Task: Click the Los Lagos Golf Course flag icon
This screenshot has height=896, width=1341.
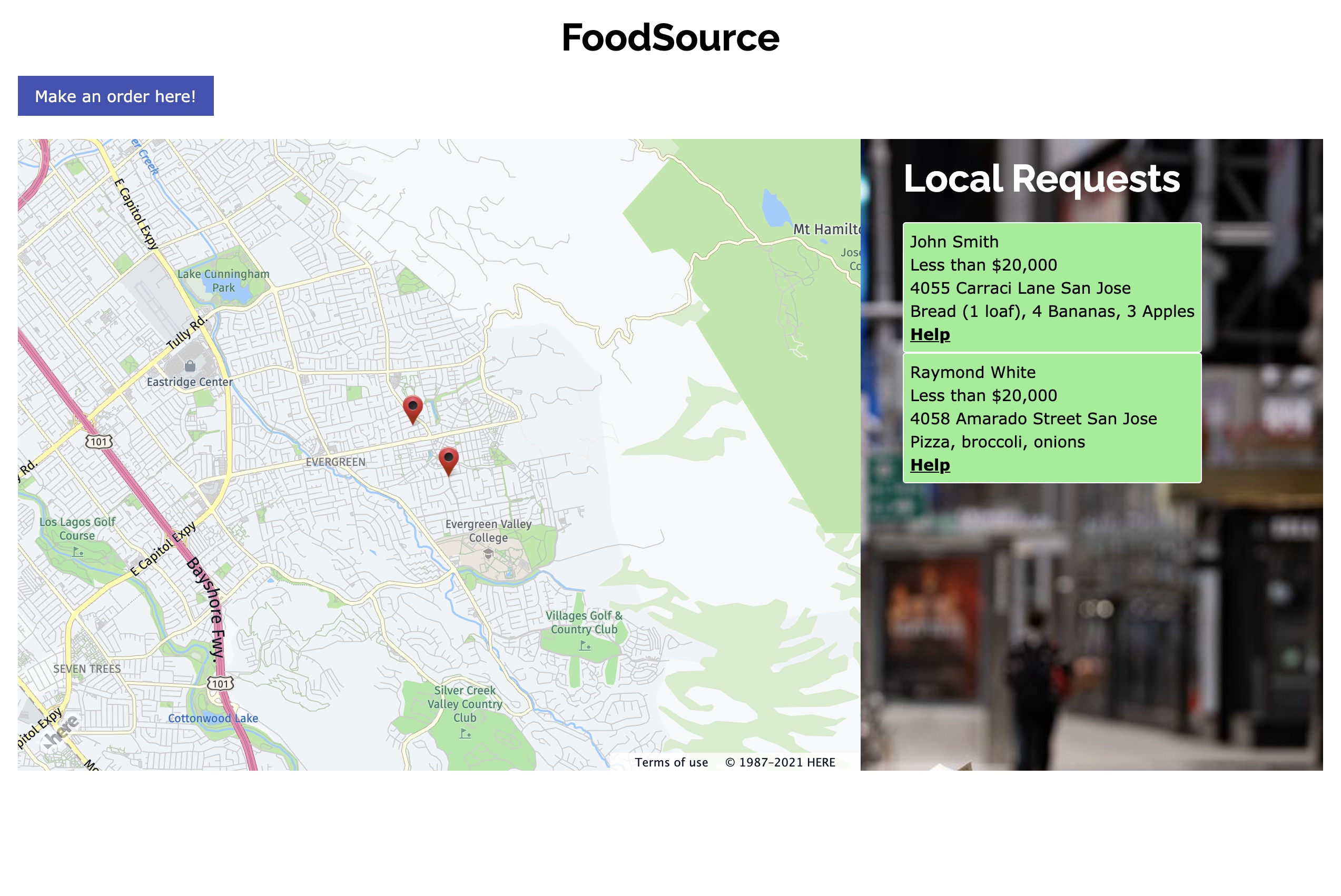Action: tap(78, 551)
